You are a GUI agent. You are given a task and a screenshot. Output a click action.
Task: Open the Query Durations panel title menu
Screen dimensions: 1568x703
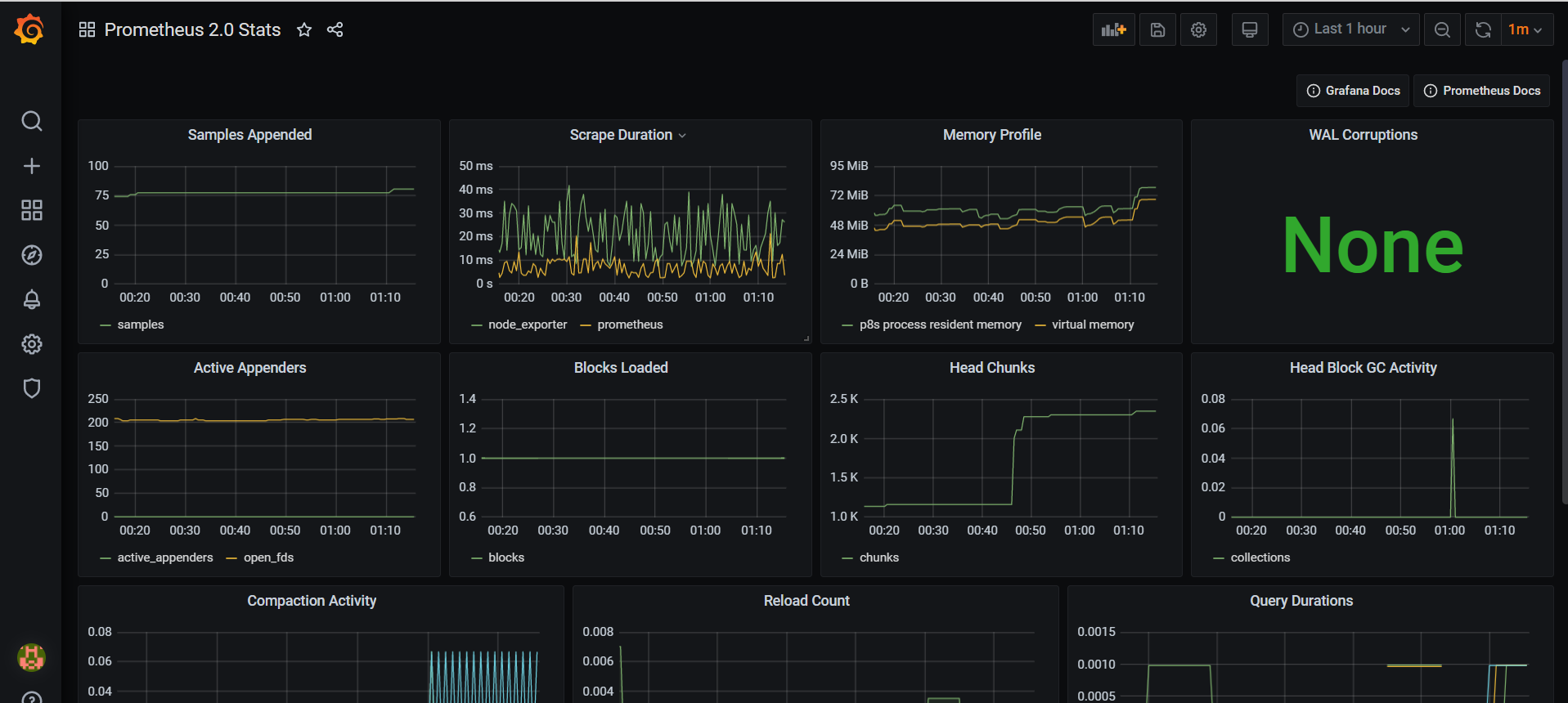[x=1301, y=601]
